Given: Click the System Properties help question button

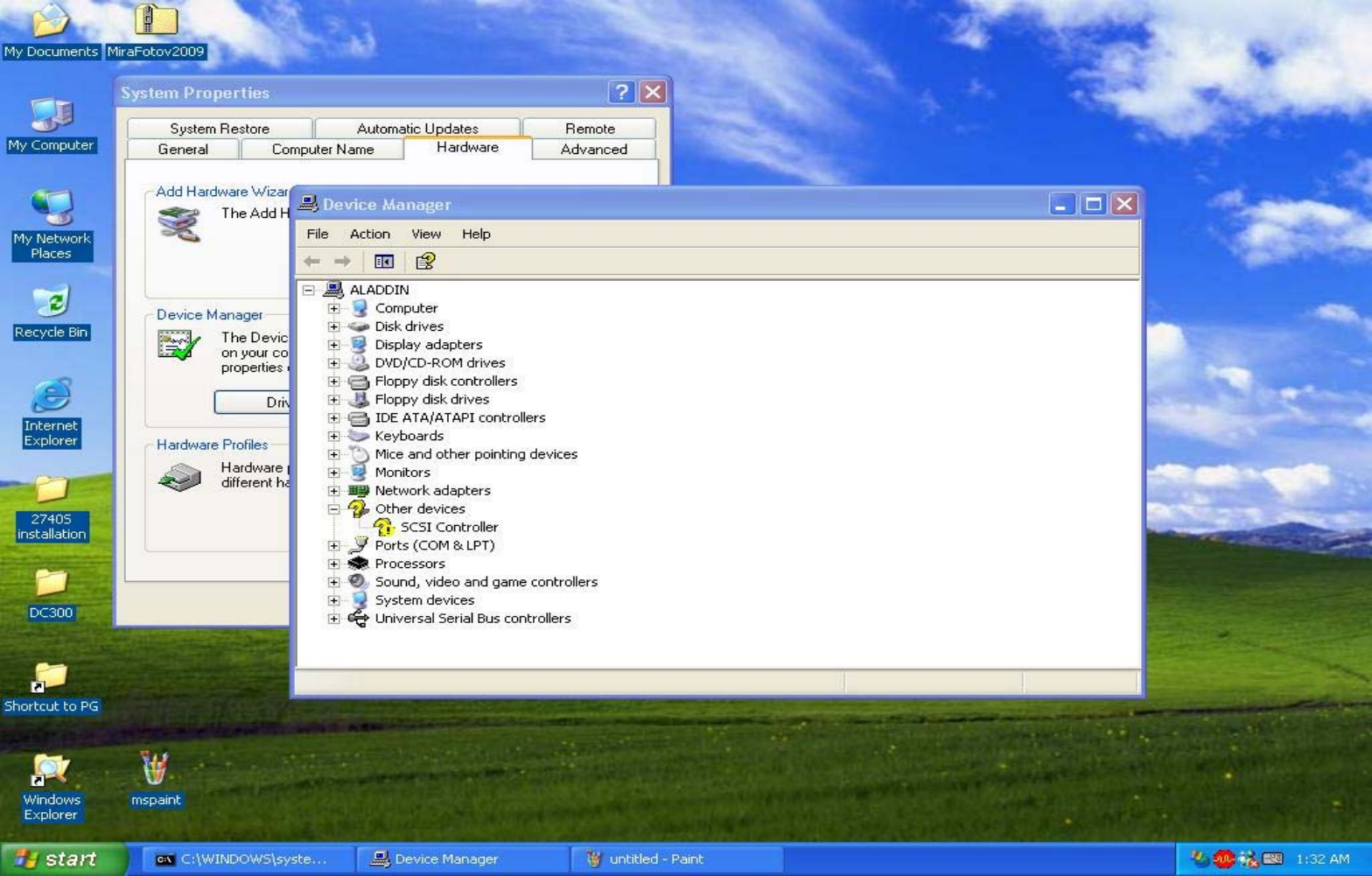Looking at the screenshot, I should click(621, 92).
